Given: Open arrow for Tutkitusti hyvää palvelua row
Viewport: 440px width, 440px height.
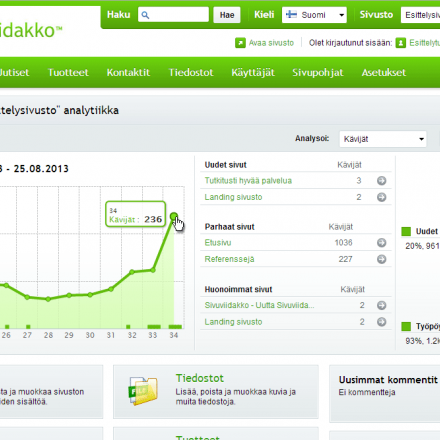Looking at the screenshot, I should 381,181.
